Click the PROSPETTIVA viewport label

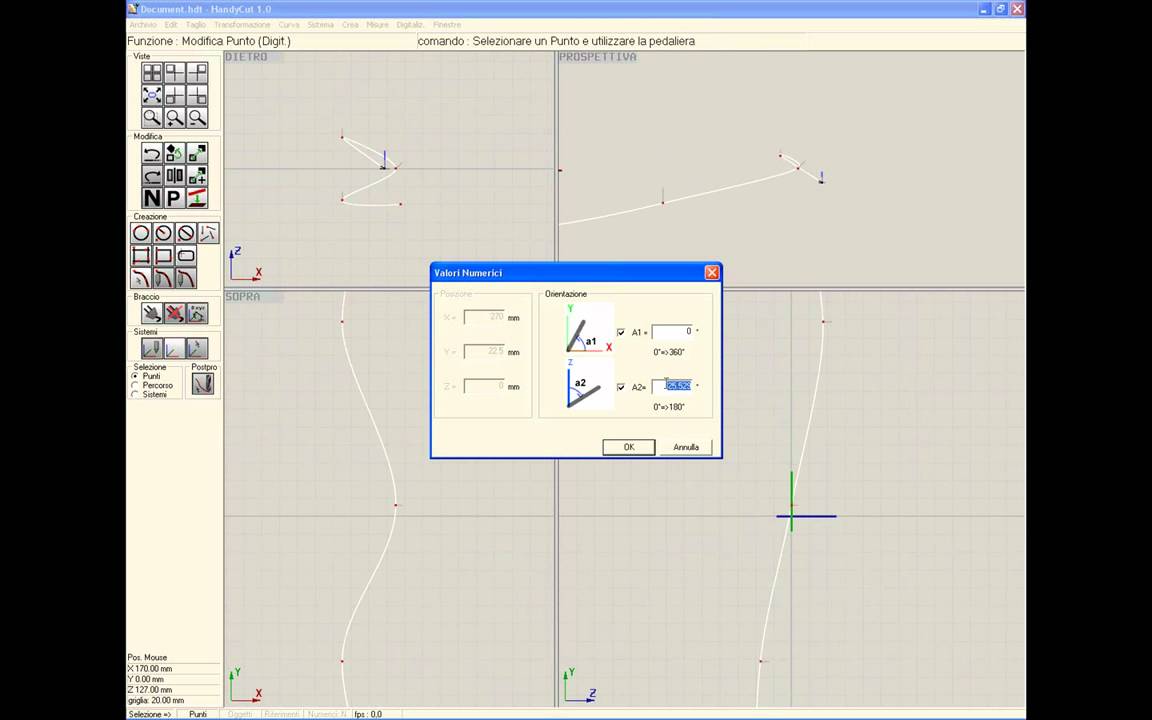click(597, 57)
